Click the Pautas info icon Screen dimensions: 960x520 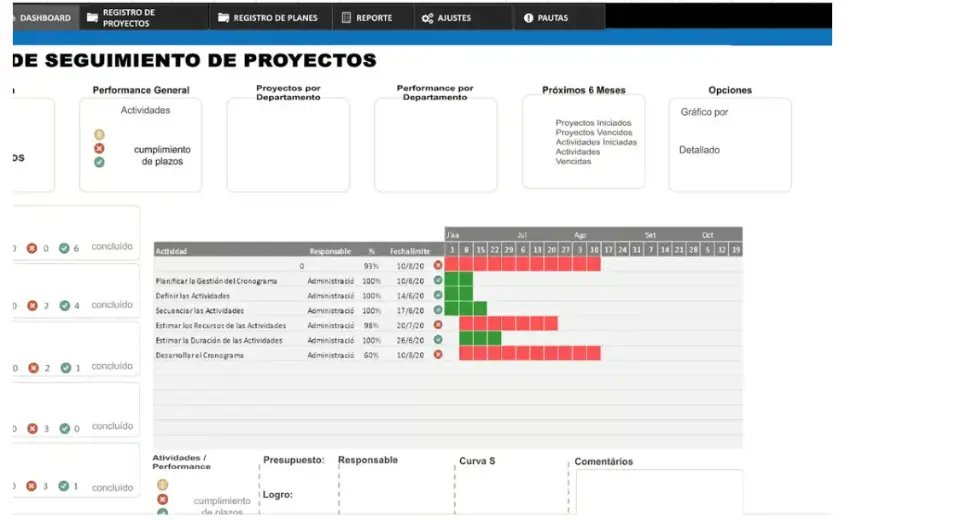point(528,18)
